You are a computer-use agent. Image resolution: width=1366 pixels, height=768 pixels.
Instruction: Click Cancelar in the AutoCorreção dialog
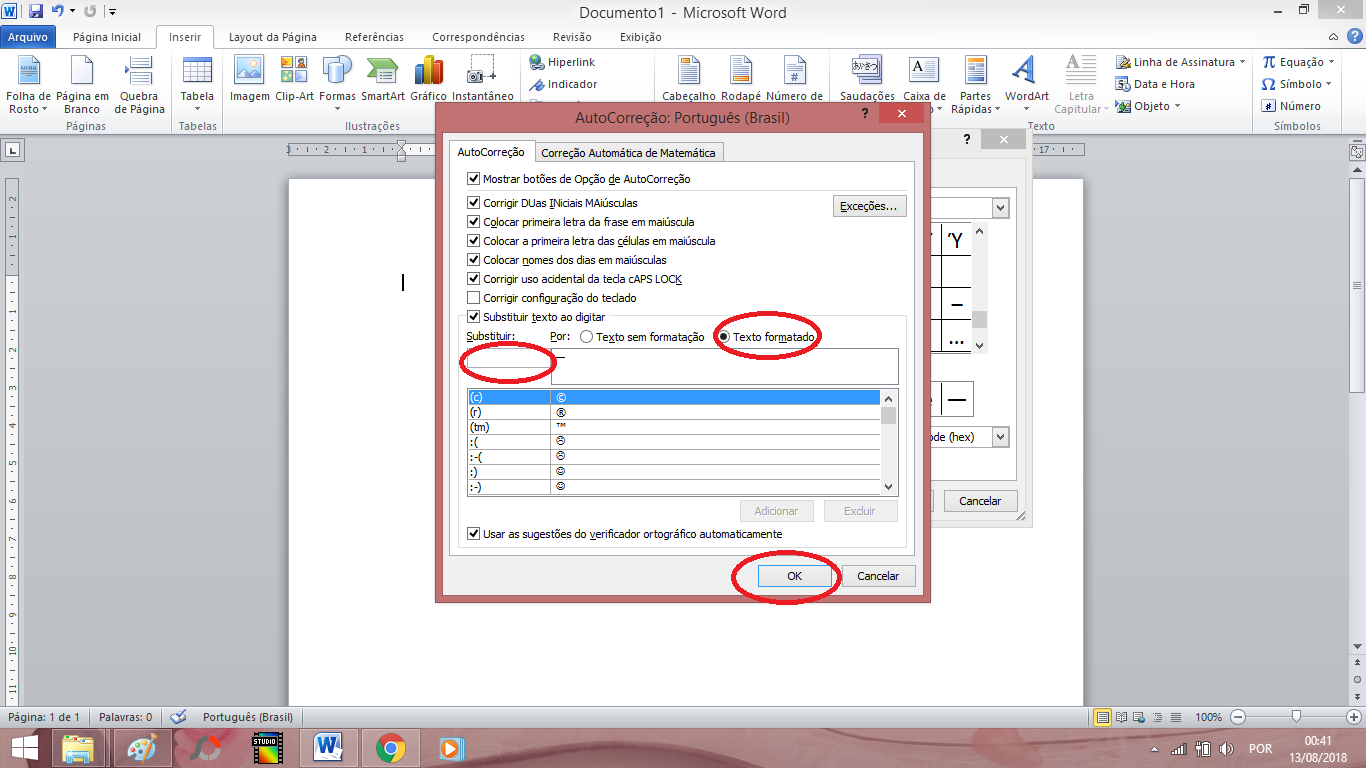pos(878,576)
